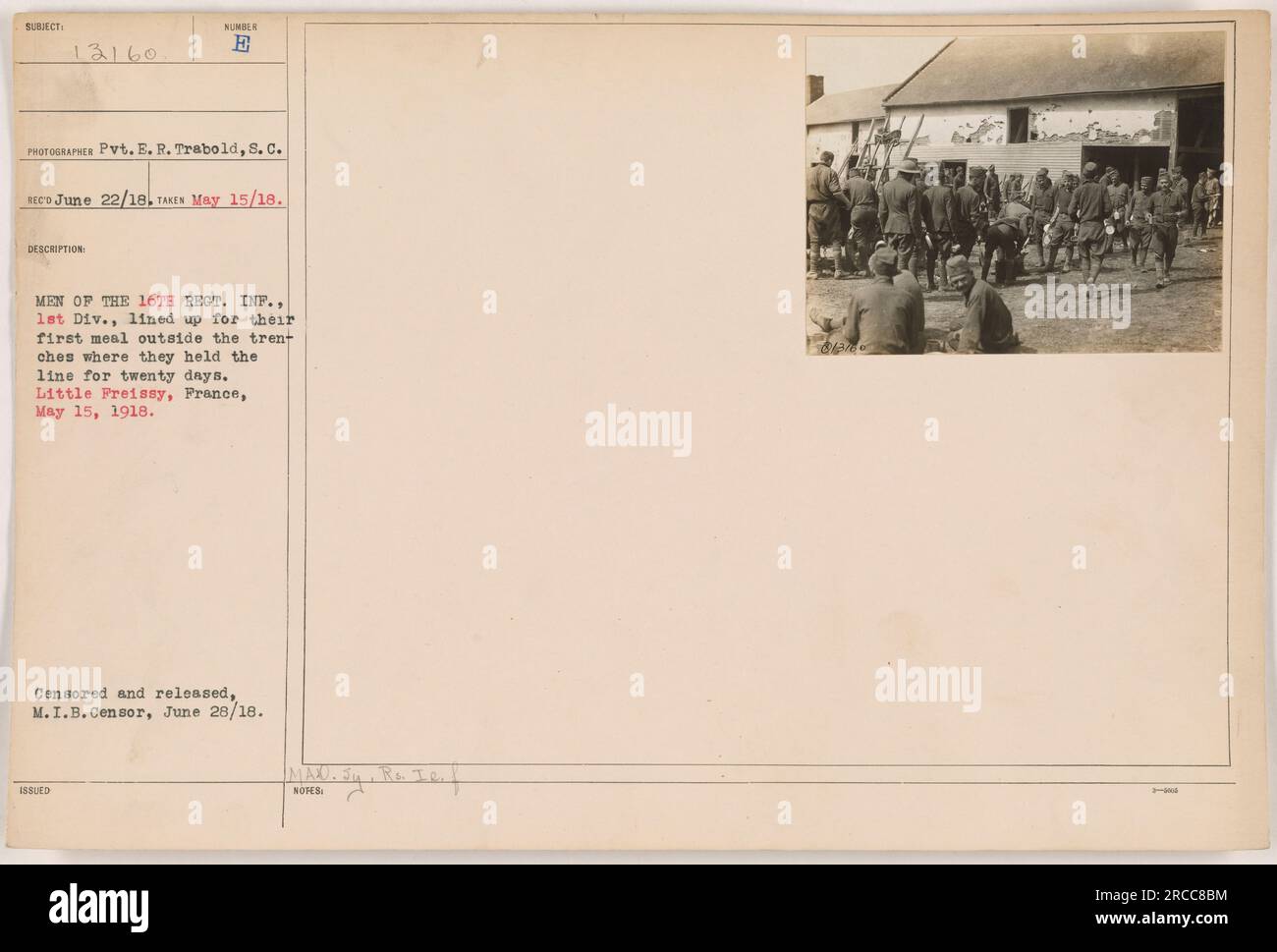
Task: Click the red taken date May 15/18
Action: click(x=238, y=197)
